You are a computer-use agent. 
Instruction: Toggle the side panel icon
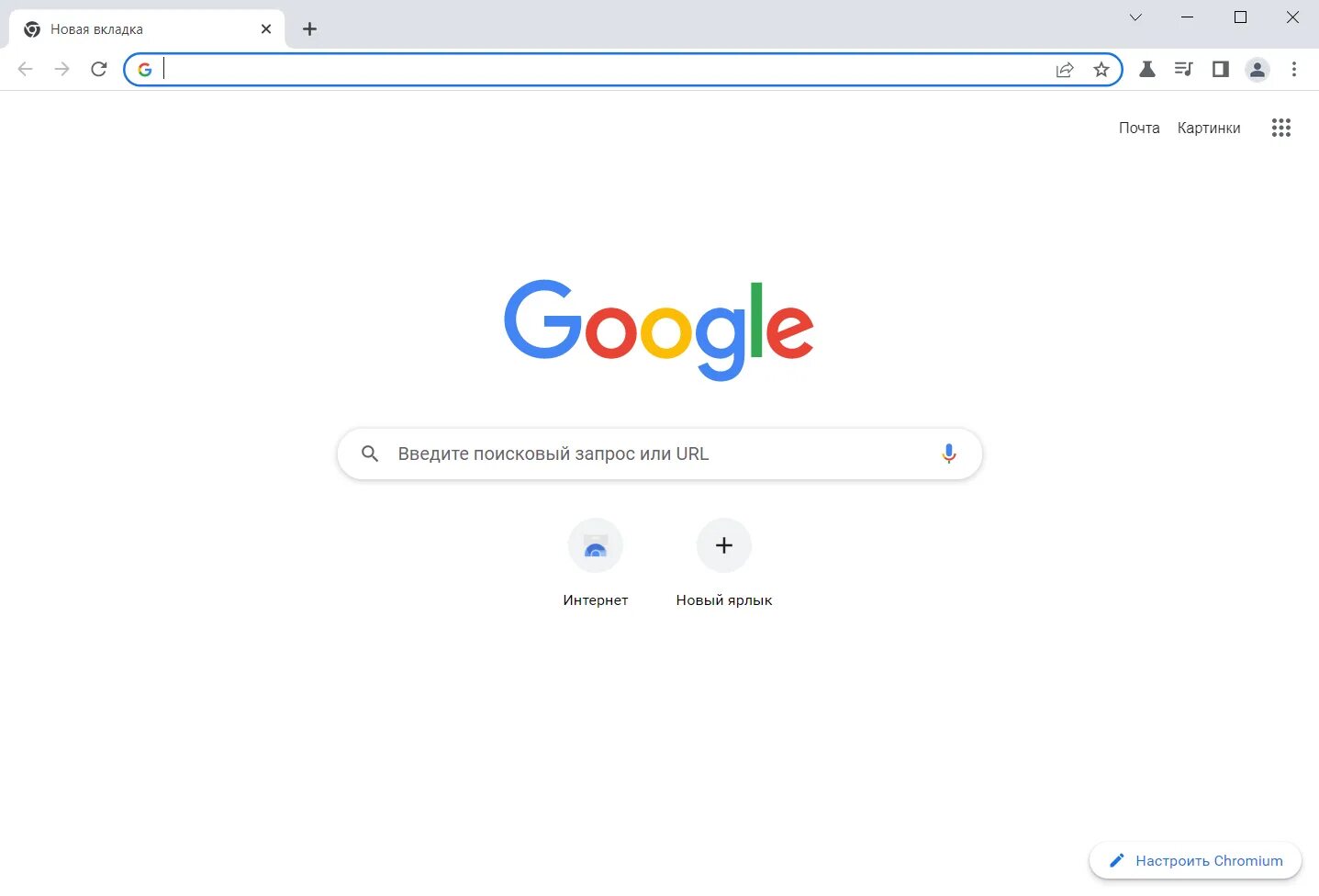(1220, 69)
